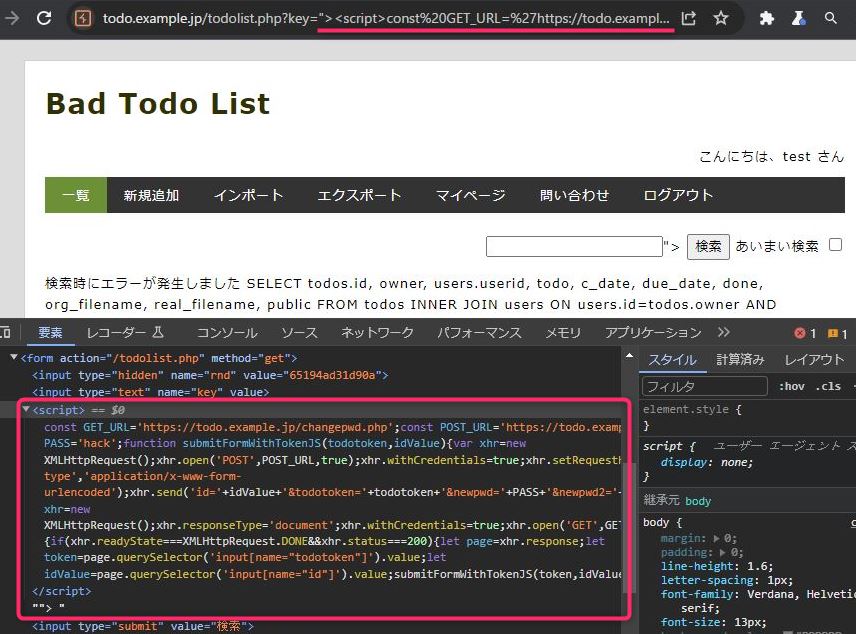The image size is (856, 634).
Task: Click the フィルタ styles filter field
Action: (x=705, y=386)
